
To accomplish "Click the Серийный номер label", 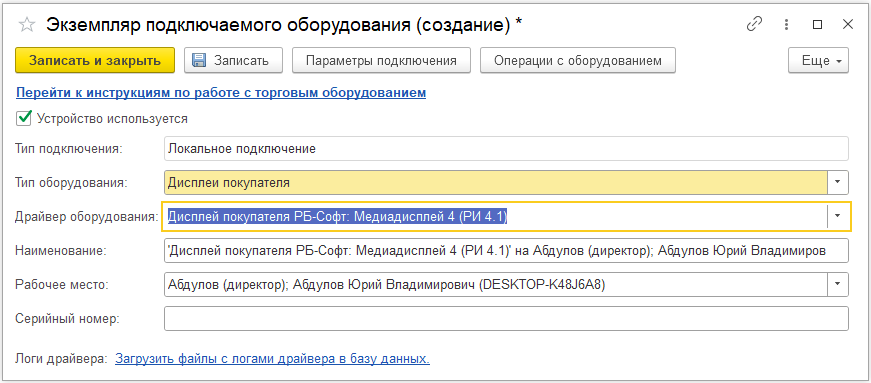I will (68, 319).
